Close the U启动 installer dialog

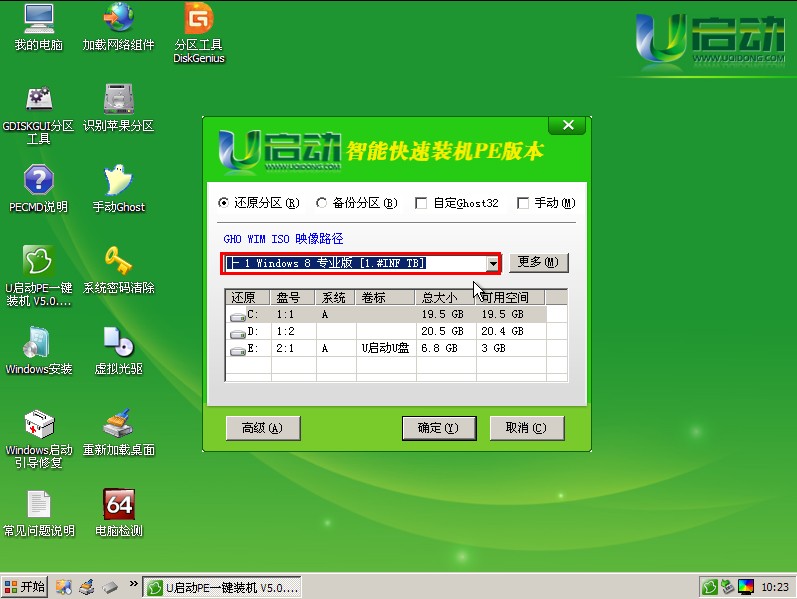tap(568, 125)
